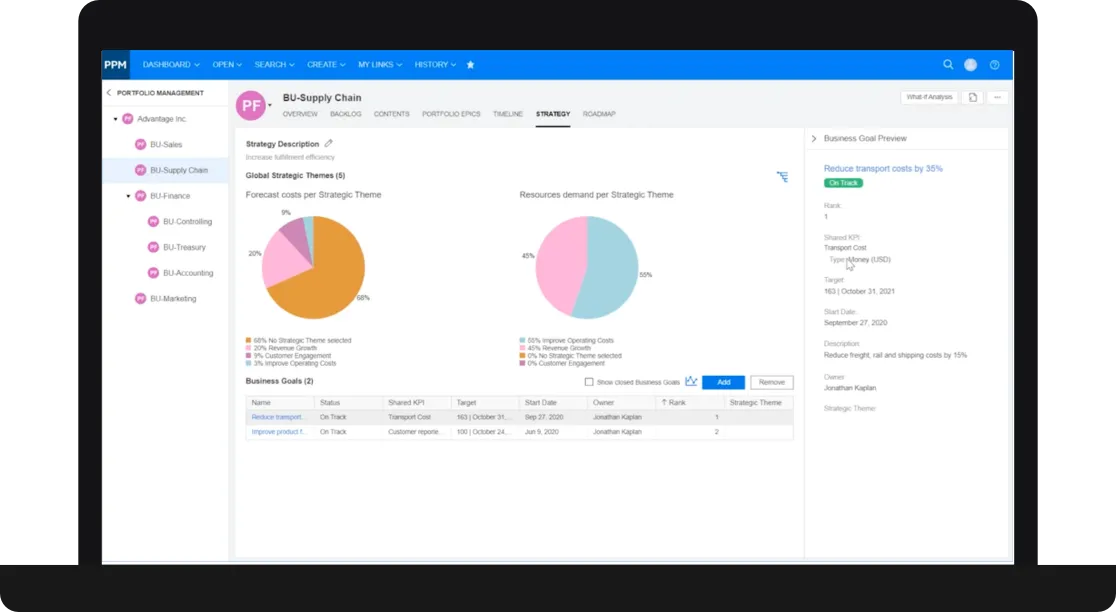Collapse the BU-Finance tree node
1116x612 pixels.
128,195
